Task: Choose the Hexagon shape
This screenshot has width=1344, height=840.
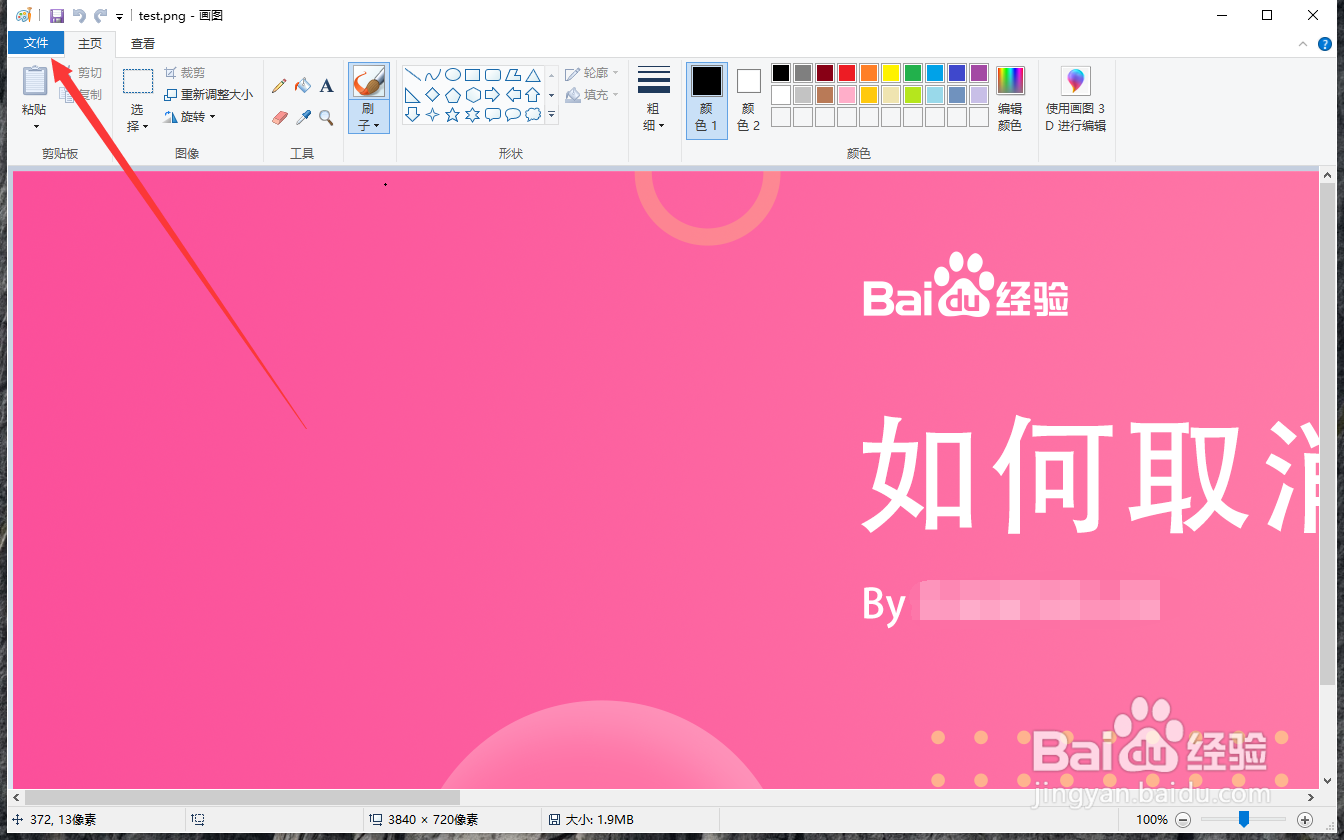Action: click(472, 95)
